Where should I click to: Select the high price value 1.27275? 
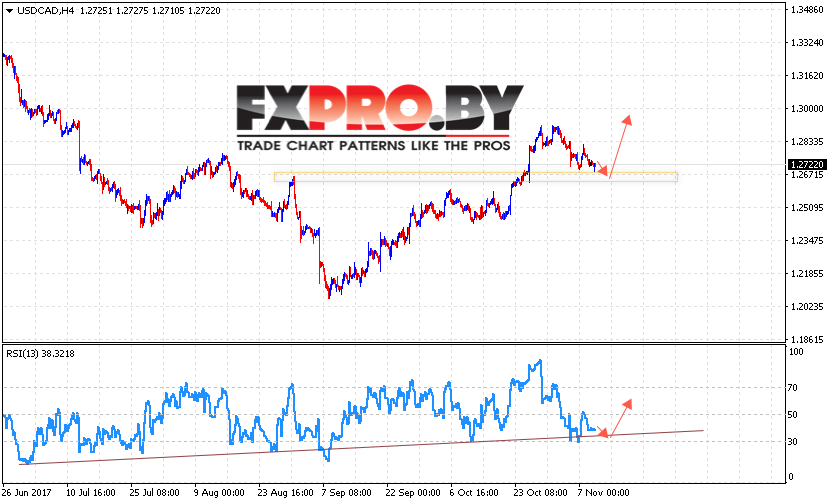(x=132, y=11)
